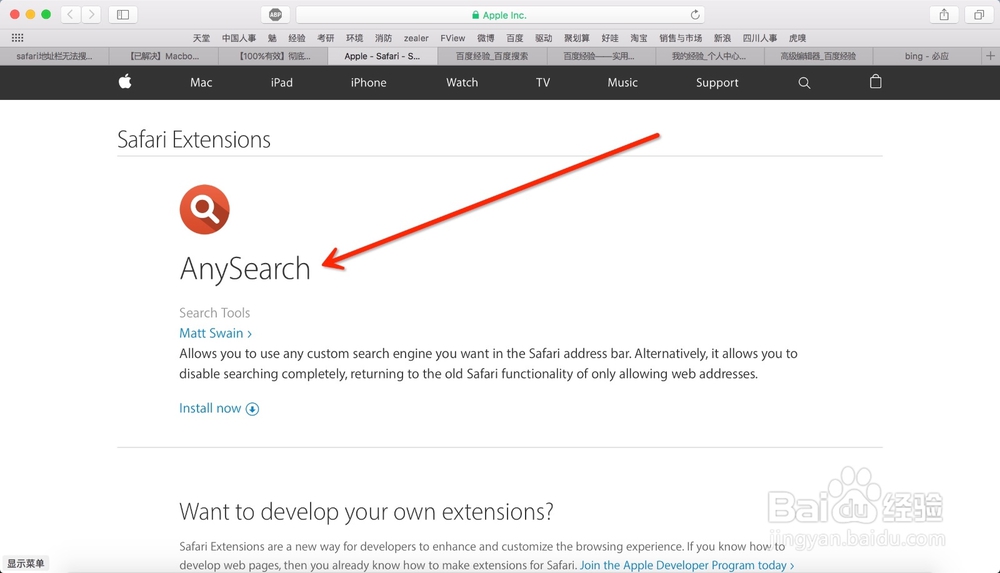Click the Safari Extensions heading
This screenshot has height=573, width=1000.
(x=194, y=139)
